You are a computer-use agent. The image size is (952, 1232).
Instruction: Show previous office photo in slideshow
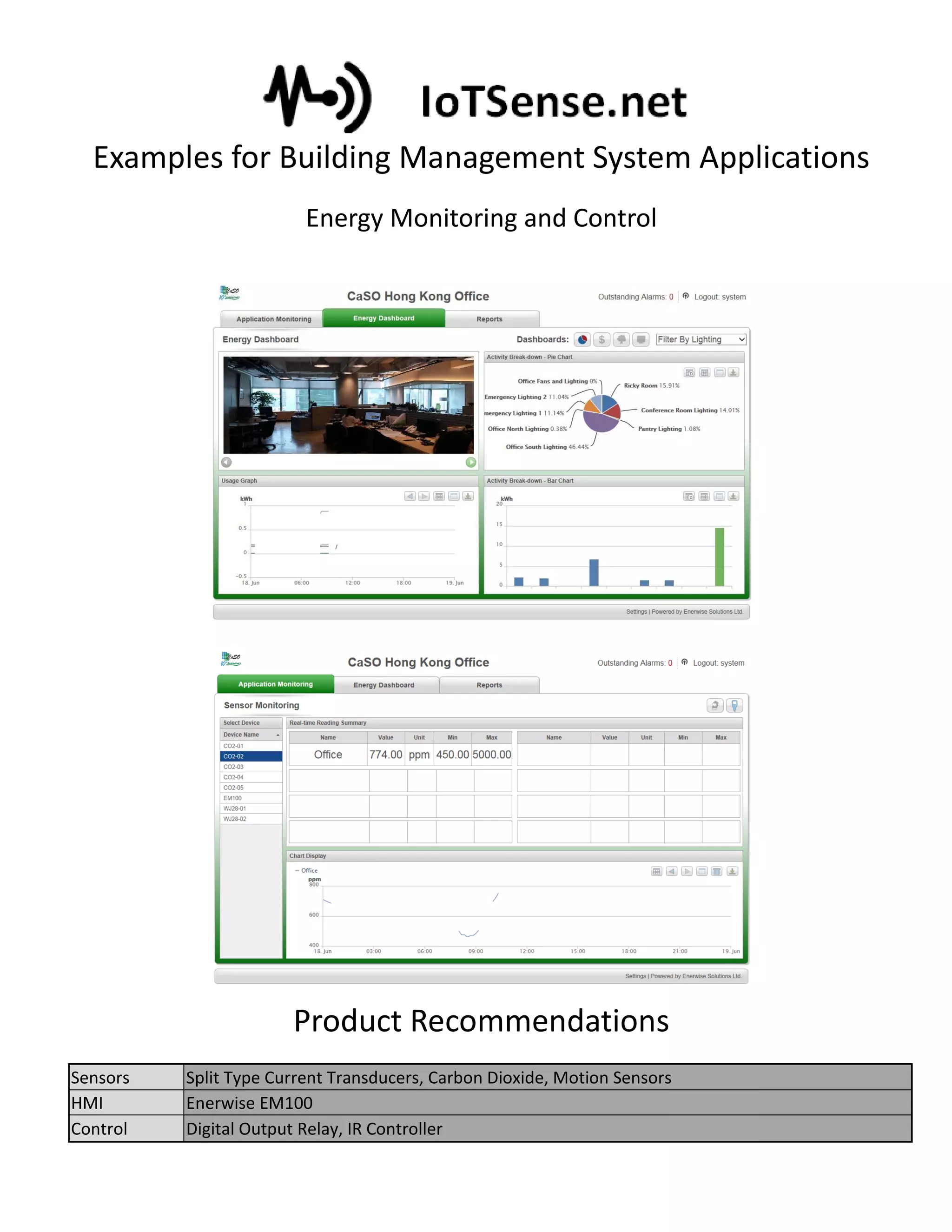pos(227,462)
